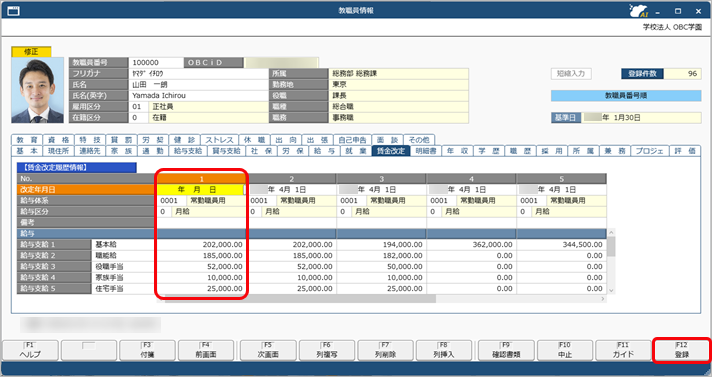This screenshot has height=377, width=712.
Task: Click the 基本給 value 194,000.00
Action: click(381, 244)
